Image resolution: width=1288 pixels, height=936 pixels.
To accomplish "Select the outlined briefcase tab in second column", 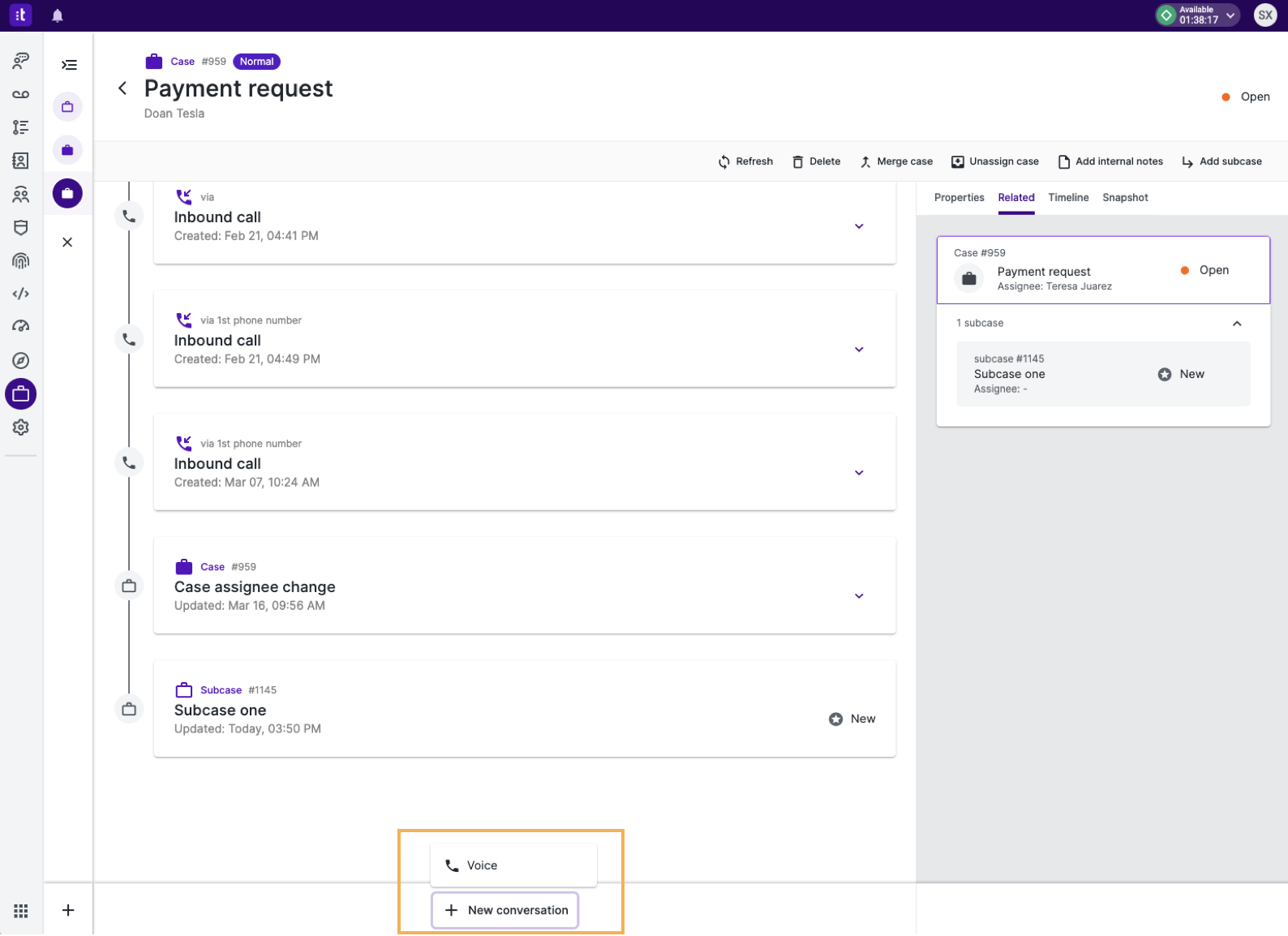I will coord(67,107).
